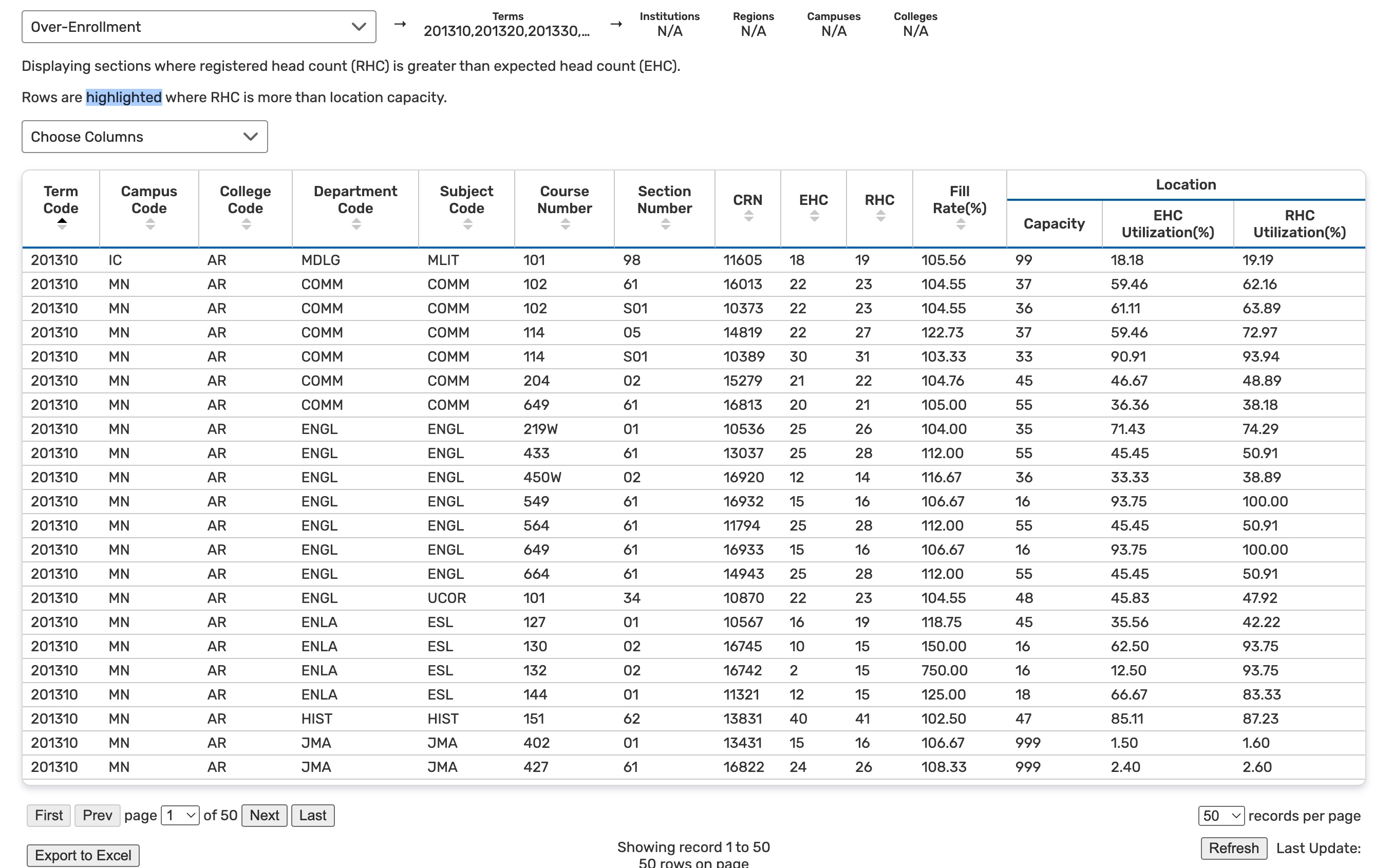Image resolution: width=1392 pixels, height=868 pixels.
Task: Sort by EHC column icon
Action: pos(814,216)
